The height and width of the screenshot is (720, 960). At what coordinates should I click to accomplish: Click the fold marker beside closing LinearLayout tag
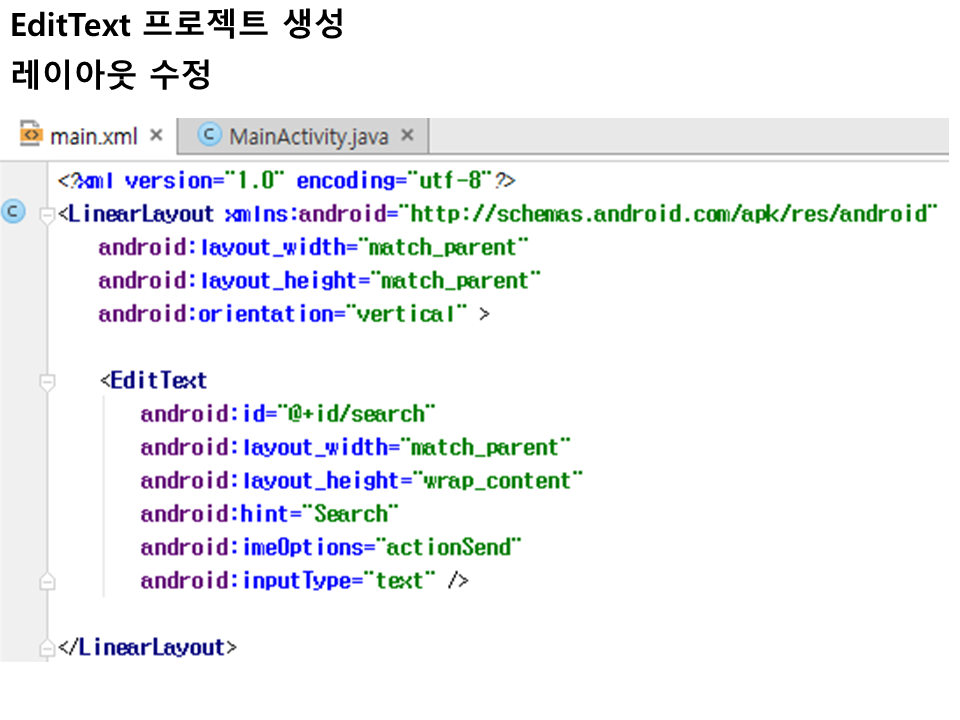(x=46, y=648)
